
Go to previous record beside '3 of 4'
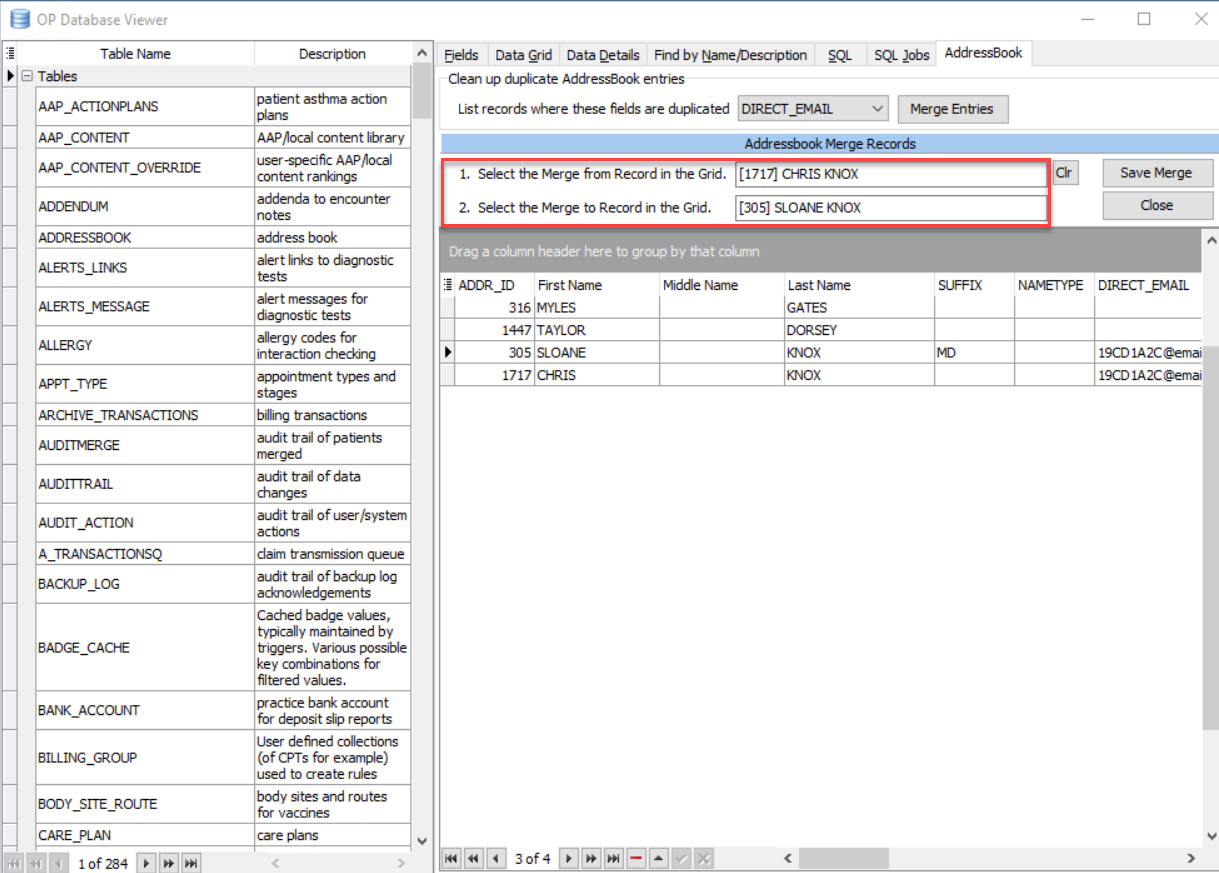click(x=494, y=858)
